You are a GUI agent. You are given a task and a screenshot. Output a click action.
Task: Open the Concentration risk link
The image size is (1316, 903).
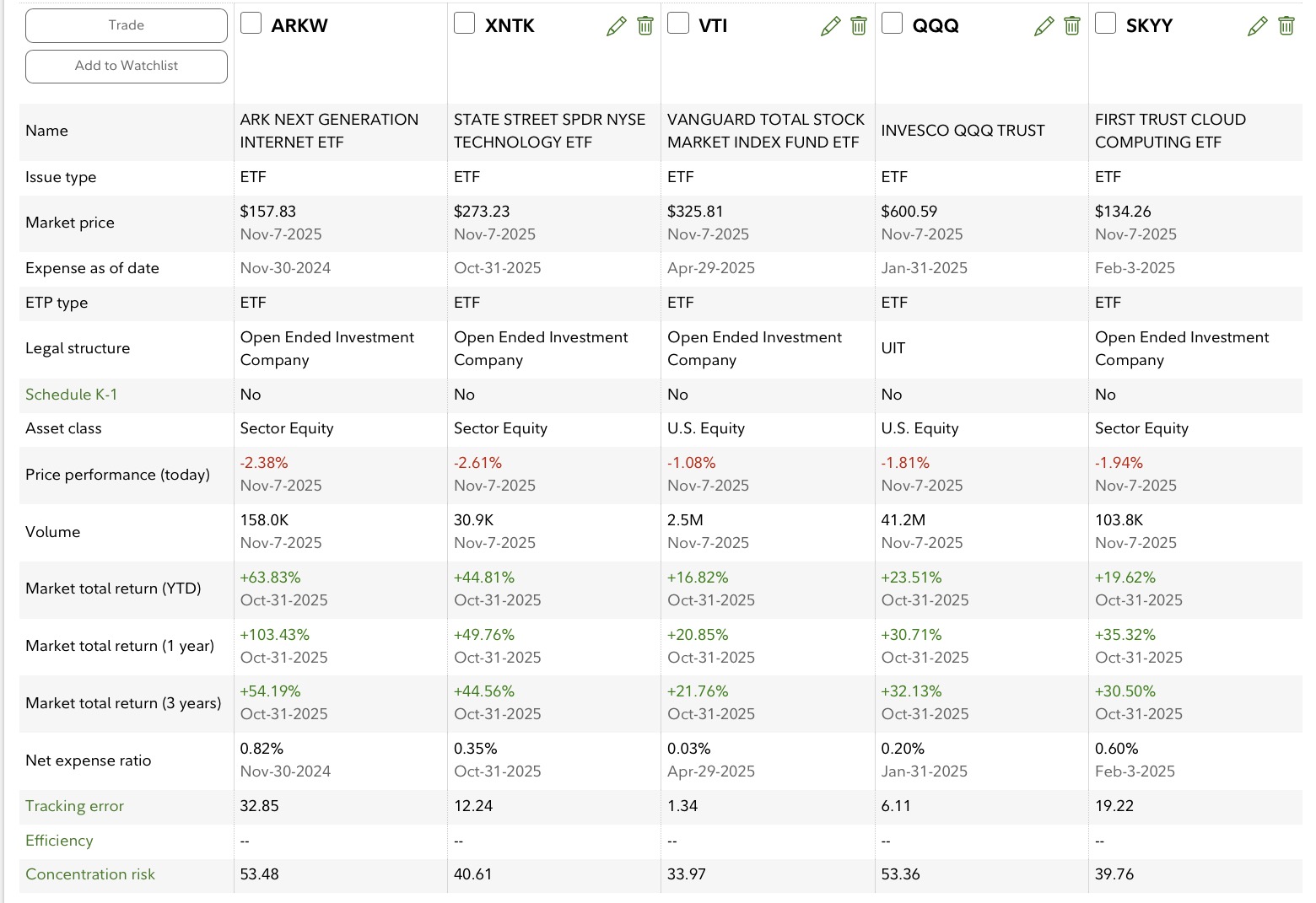(90, 874)
